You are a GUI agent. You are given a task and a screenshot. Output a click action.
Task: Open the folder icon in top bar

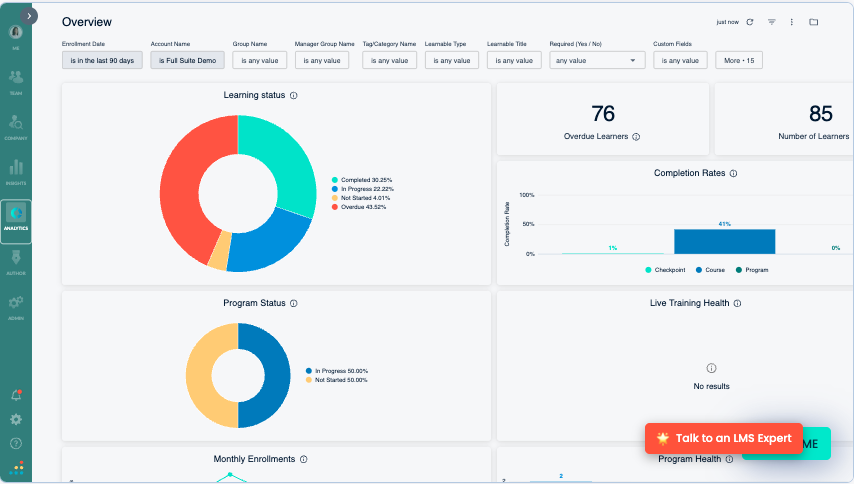[813, 22]
